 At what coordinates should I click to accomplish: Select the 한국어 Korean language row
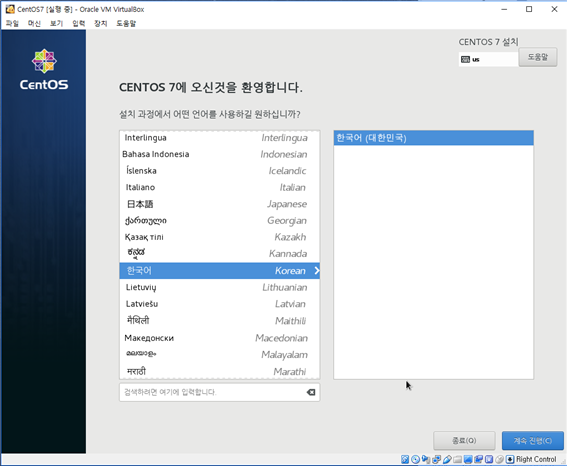(x=219, y=270)
